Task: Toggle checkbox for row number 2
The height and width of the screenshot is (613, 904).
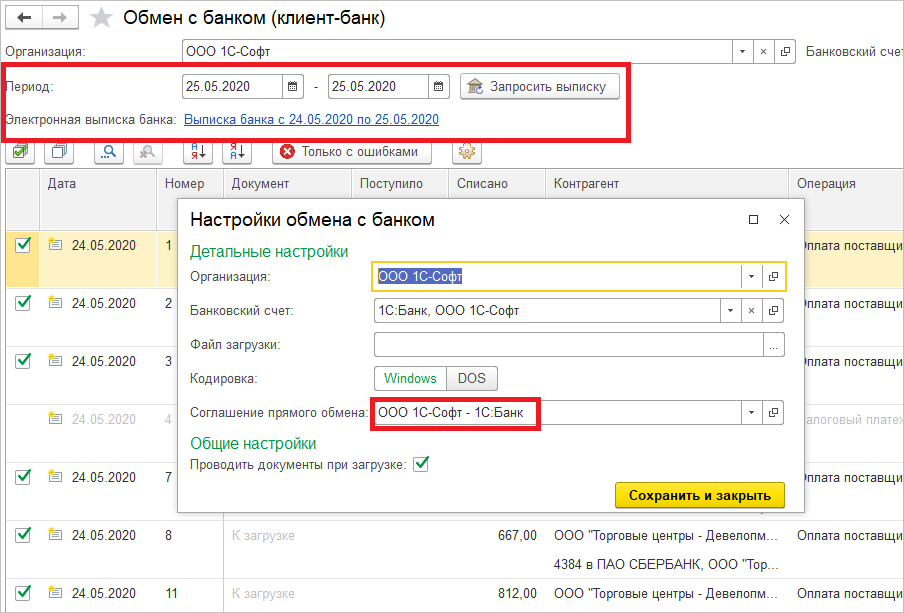Action: tap(22, 302)
